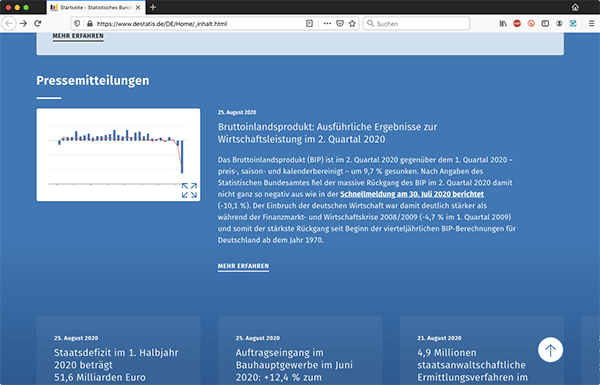The image size is (600, 385).
Task: Toggle reader view icon in address bar
Action: (310, 23)
